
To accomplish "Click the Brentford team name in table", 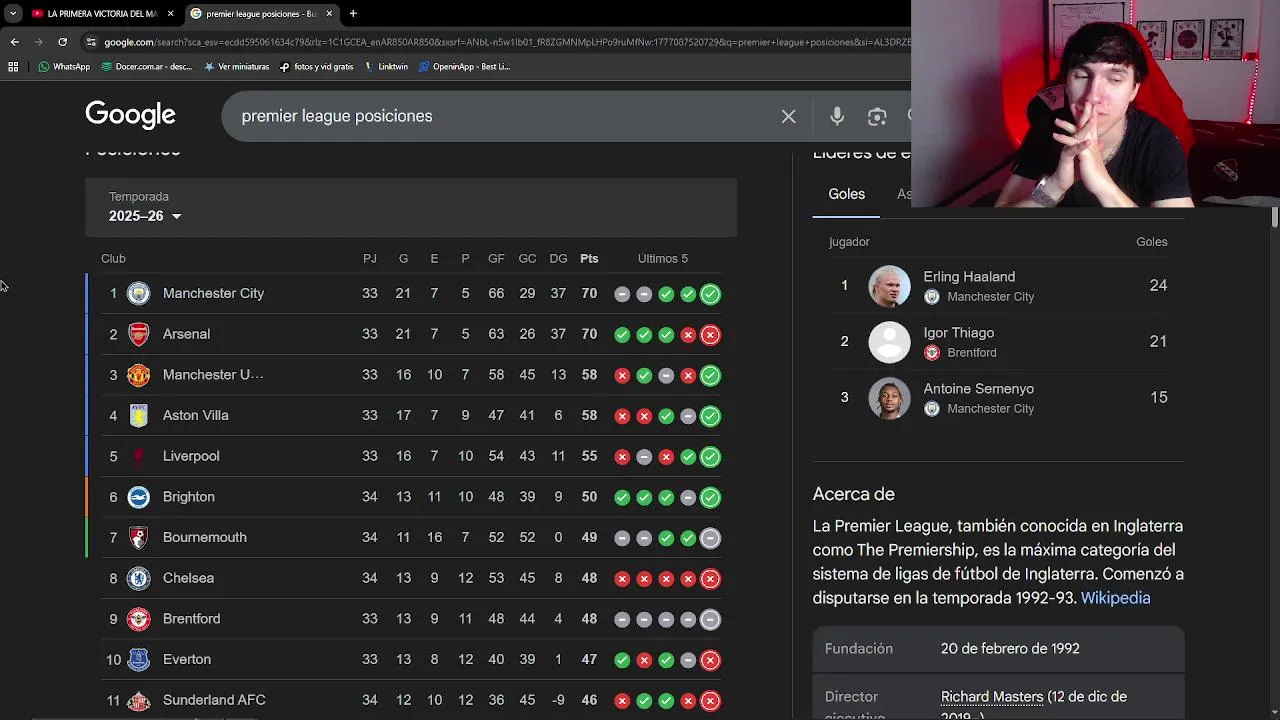I will point(191,619).
